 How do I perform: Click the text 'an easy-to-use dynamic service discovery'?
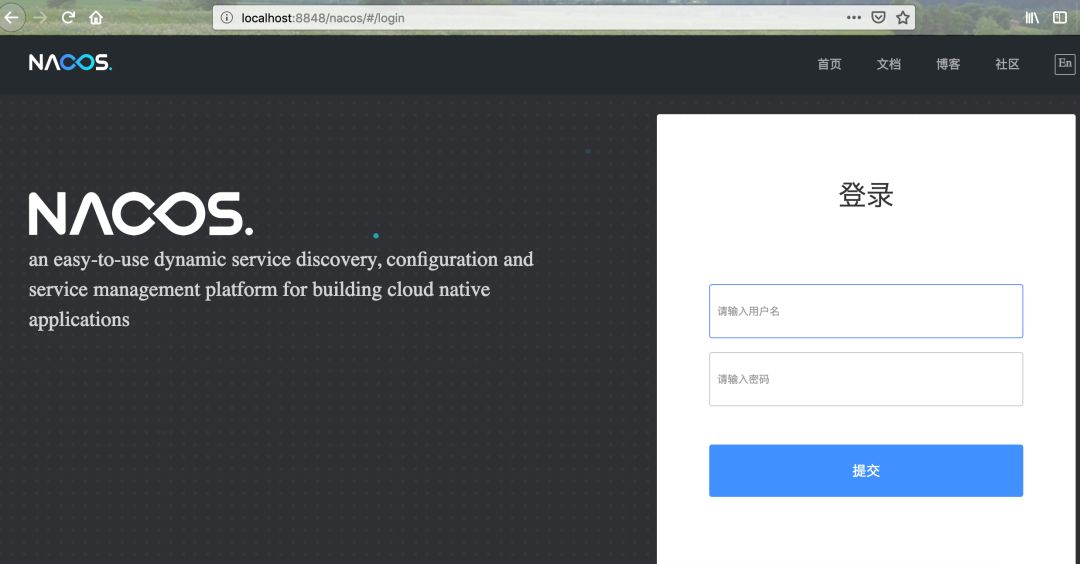click(x=205, y=260)
